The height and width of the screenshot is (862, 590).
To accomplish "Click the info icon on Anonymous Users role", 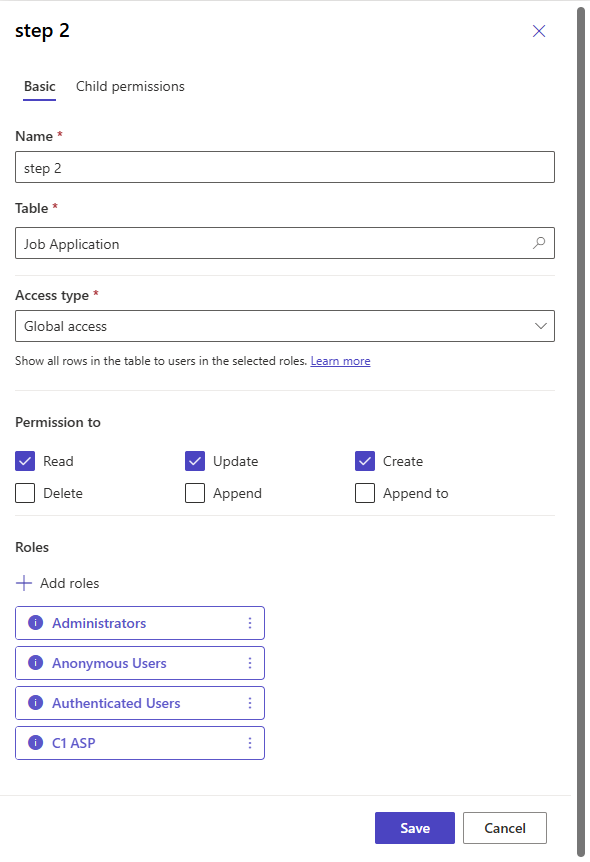I will (x=33, y=662).
